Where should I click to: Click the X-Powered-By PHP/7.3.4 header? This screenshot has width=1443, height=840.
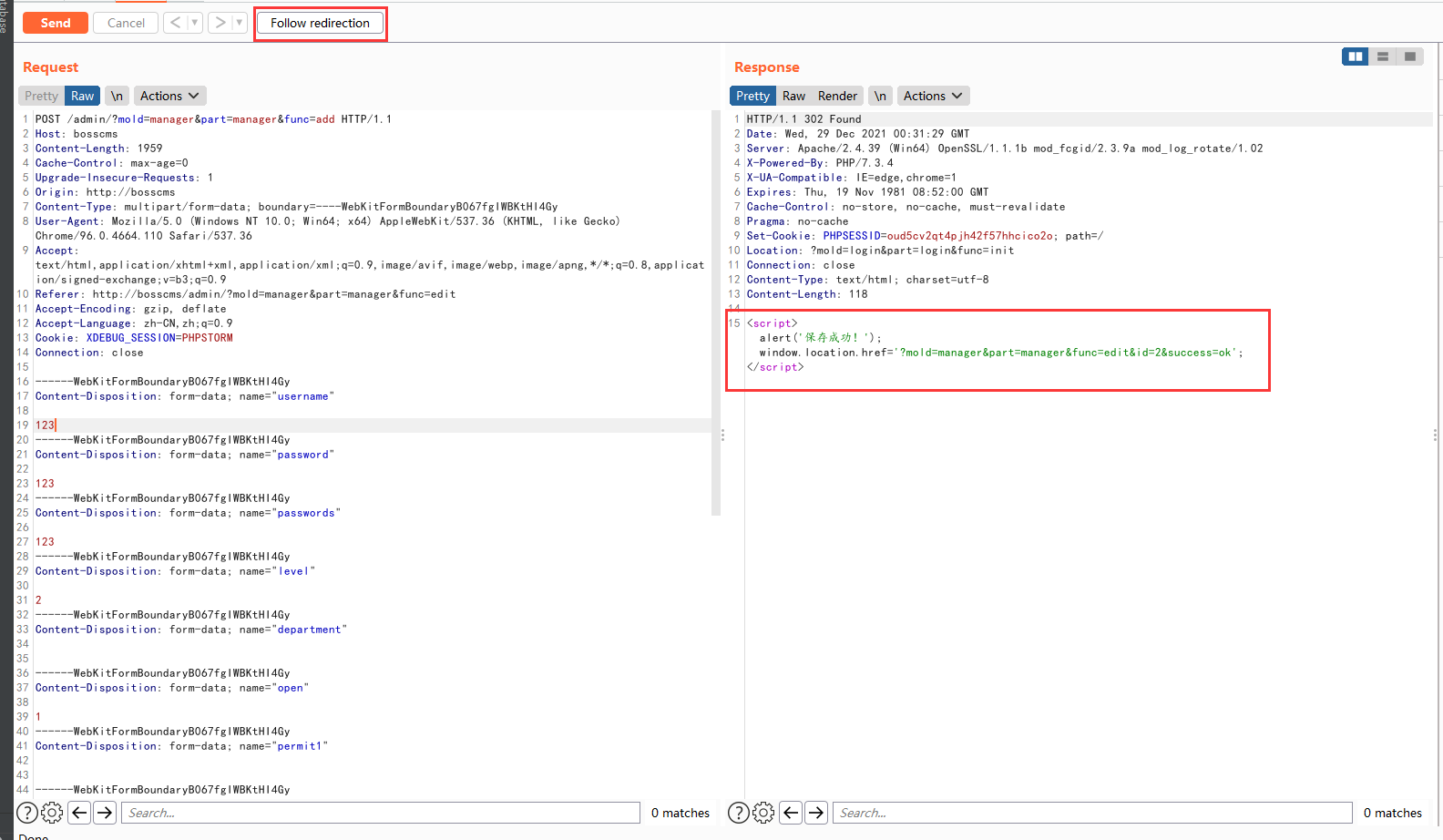820,163
